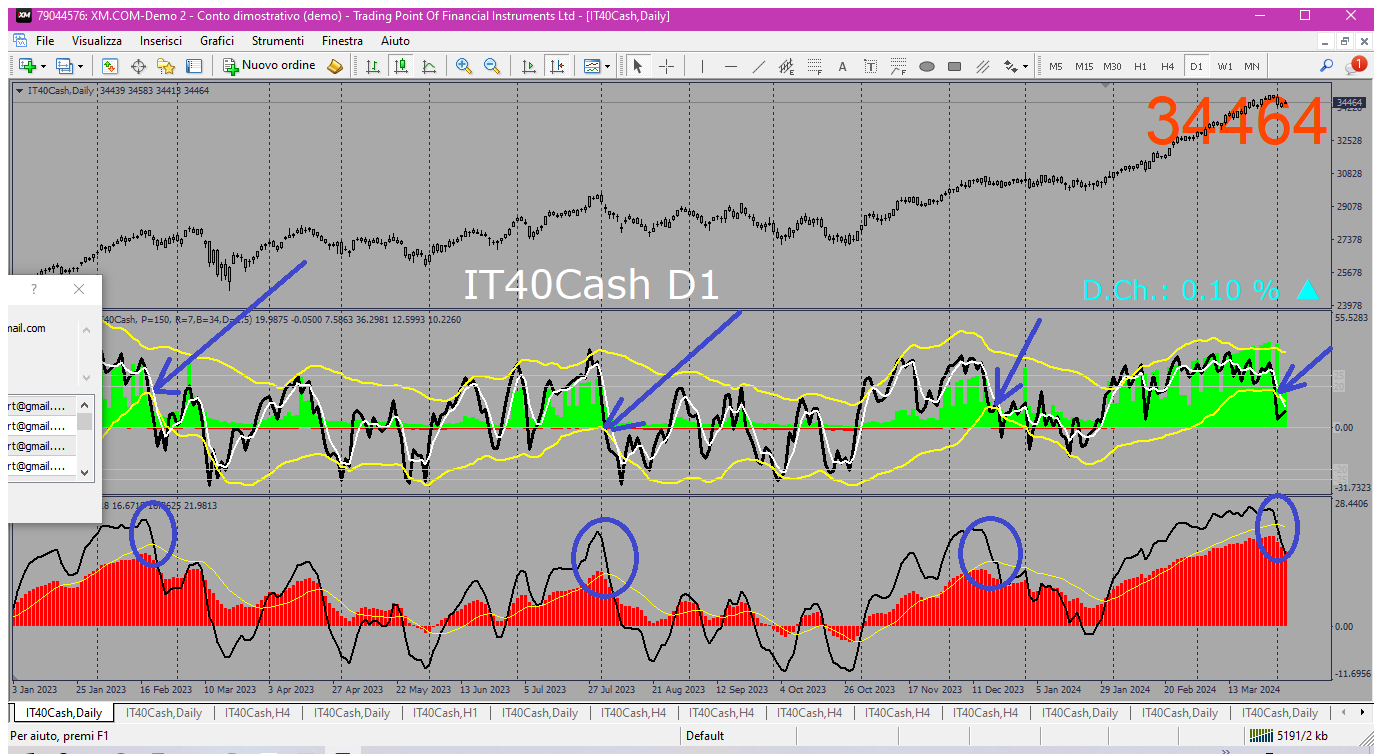
Task: Open the Grafici menu
Action: click(217, 41)
